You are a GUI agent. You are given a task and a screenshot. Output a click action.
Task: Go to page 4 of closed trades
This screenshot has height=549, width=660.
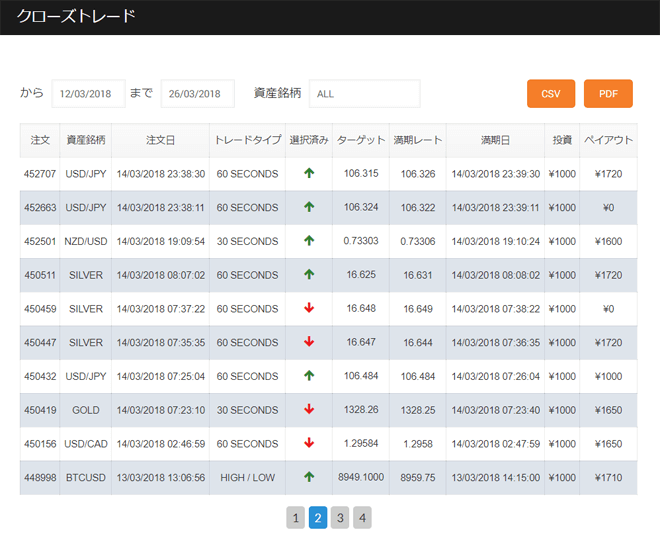[362, 517]
